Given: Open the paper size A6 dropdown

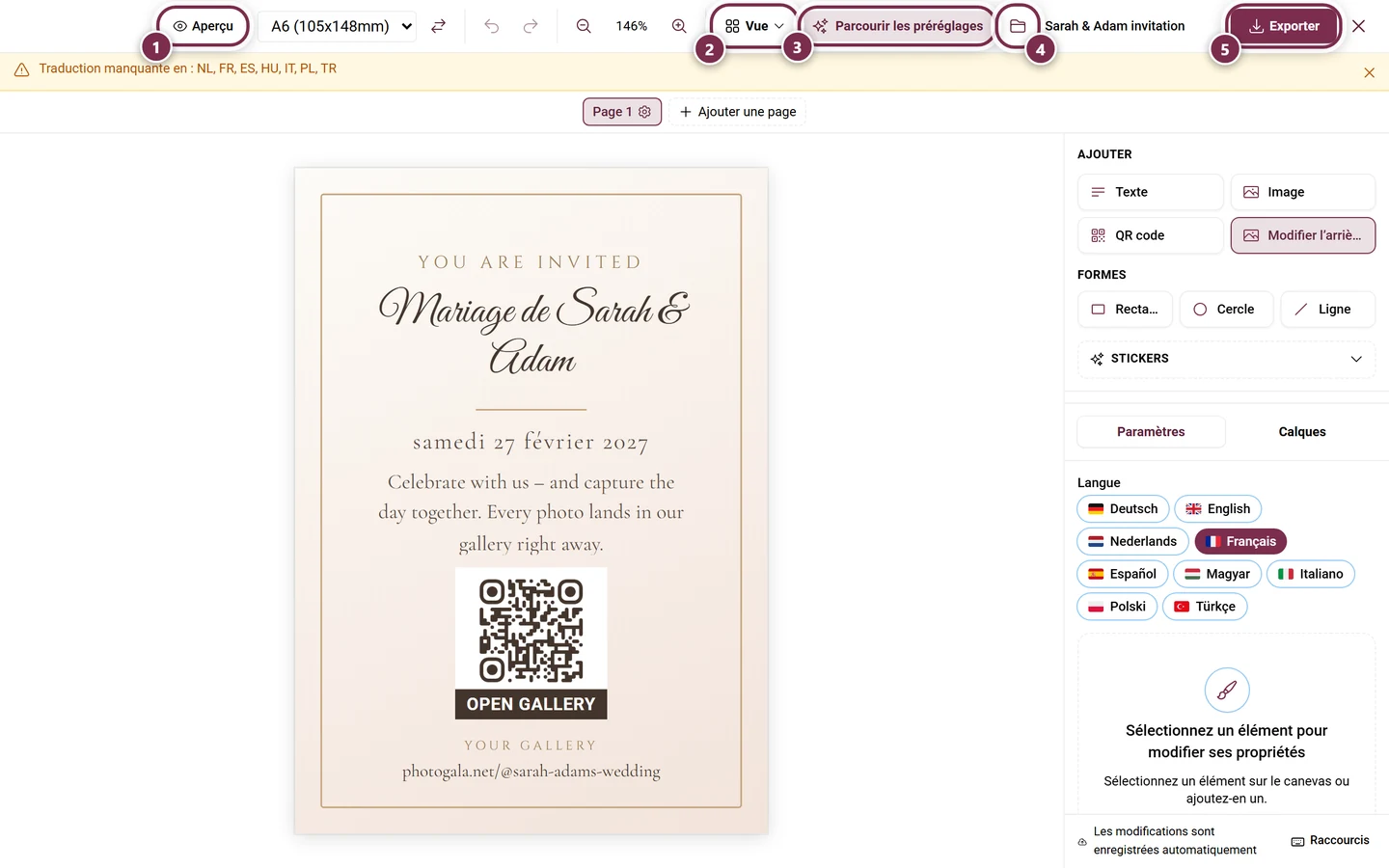Looking at the screenshot, I should (338, 26).
